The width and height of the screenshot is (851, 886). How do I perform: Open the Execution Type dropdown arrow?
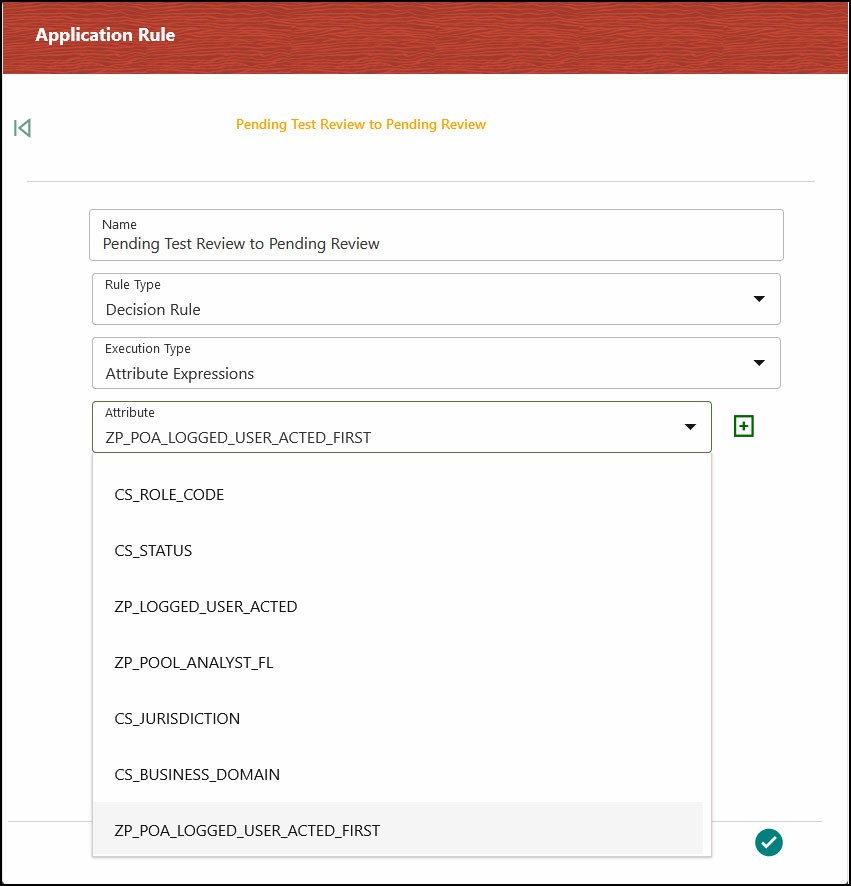click(759, 363)
